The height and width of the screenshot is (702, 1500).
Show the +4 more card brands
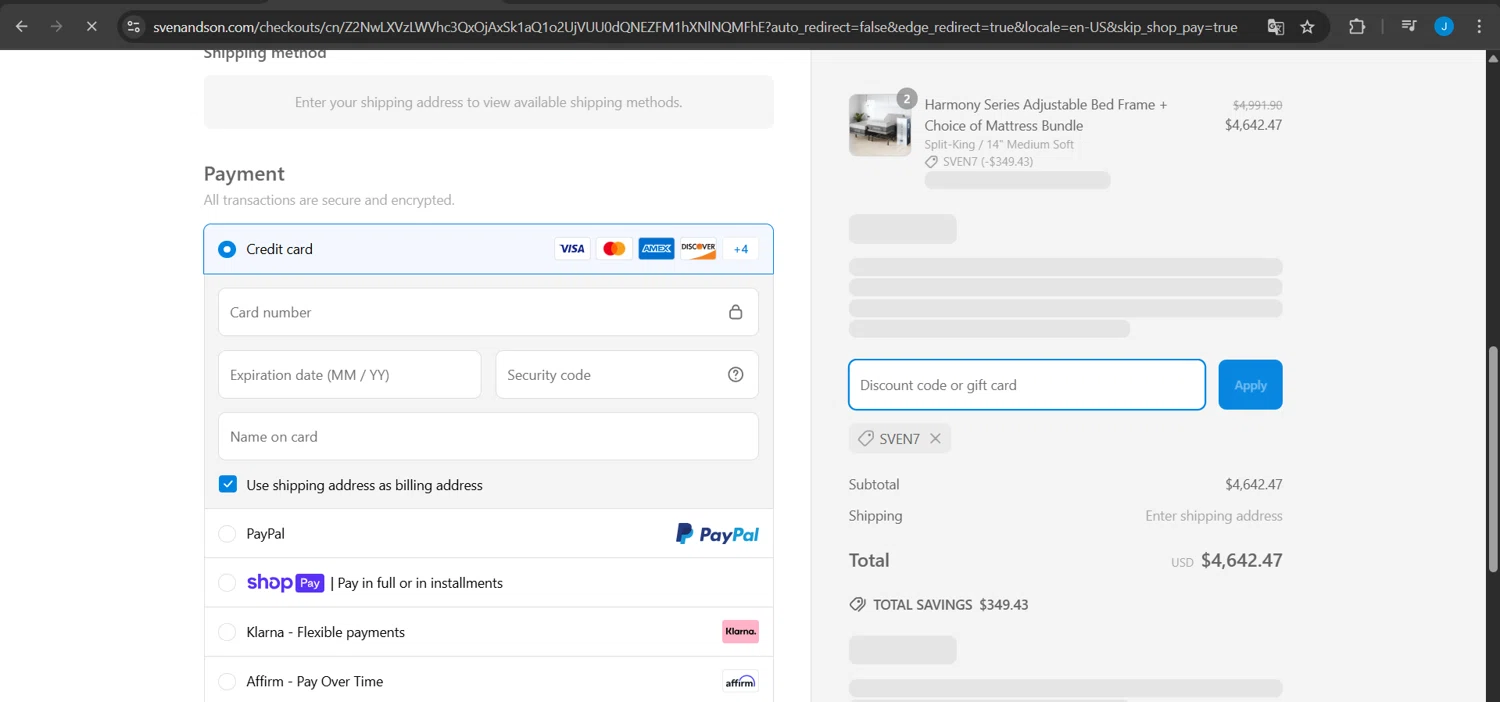[740, 249]
